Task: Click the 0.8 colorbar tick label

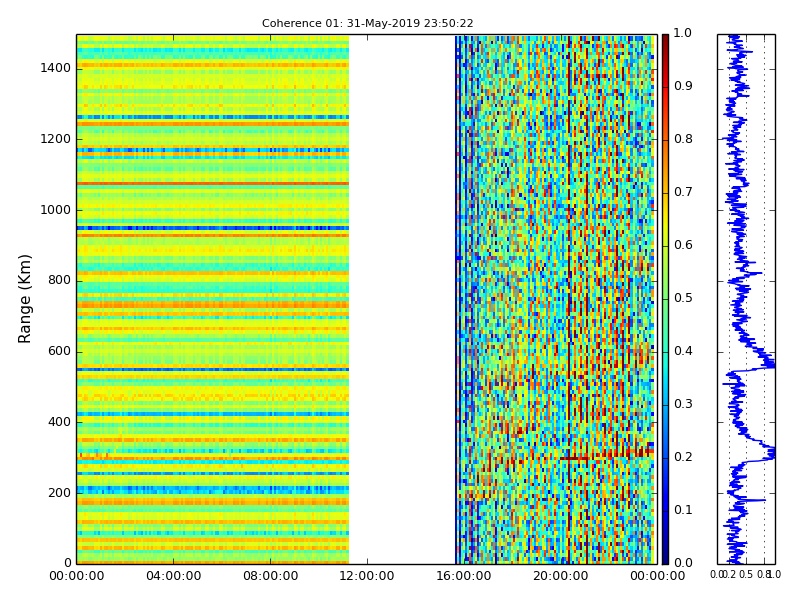Action: [x=683, y=139]
